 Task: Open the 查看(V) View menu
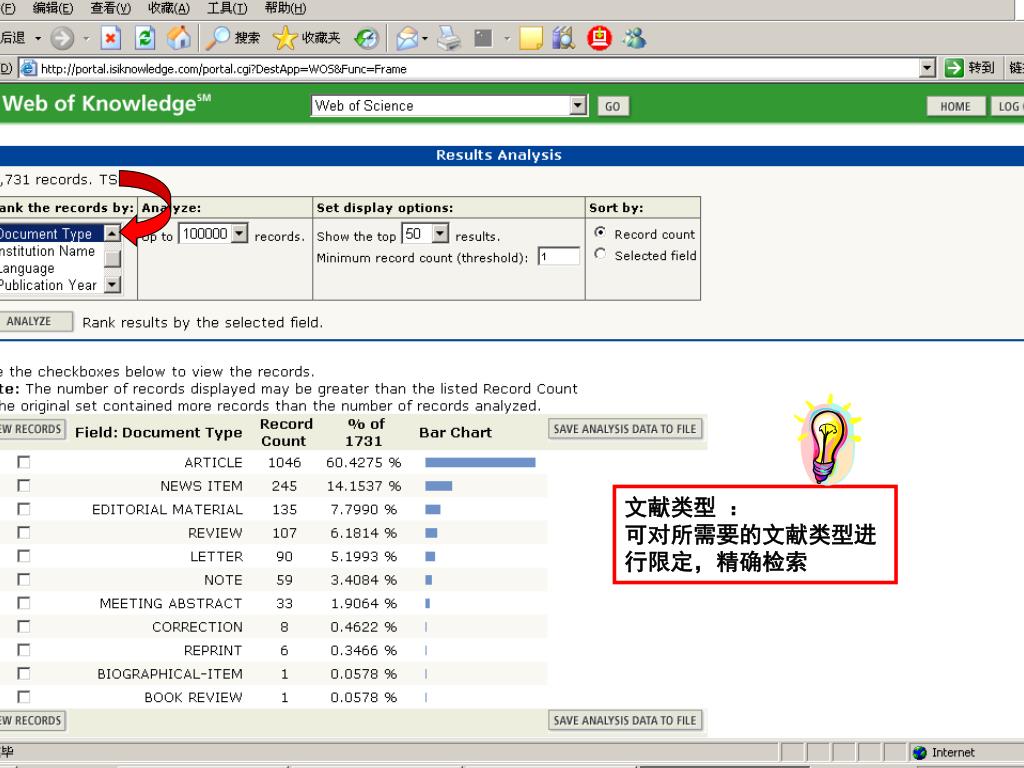click(111, 8)
